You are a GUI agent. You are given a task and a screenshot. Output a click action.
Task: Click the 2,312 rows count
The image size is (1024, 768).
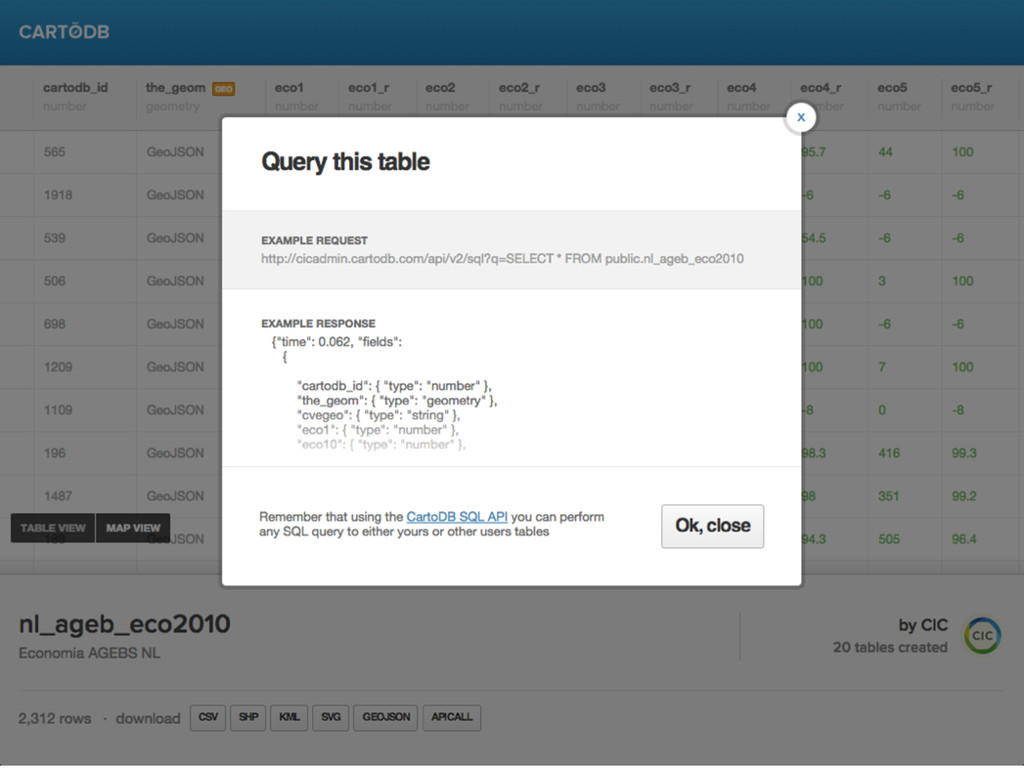(55, 718)
